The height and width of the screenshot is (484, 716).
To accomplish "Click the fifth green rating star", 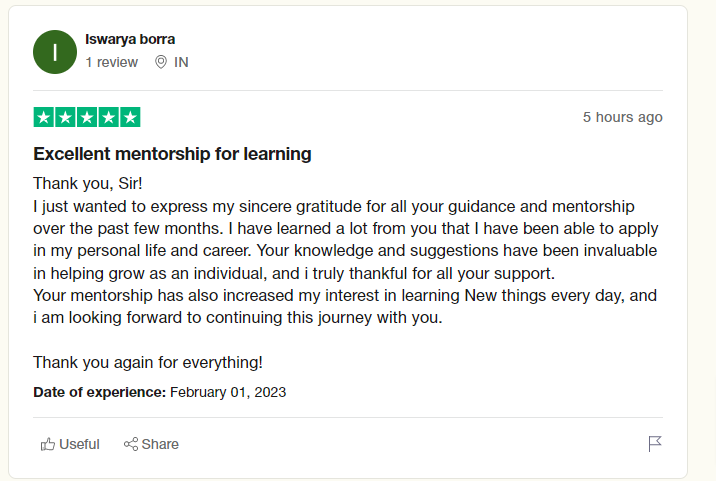I will coord(130,117).
